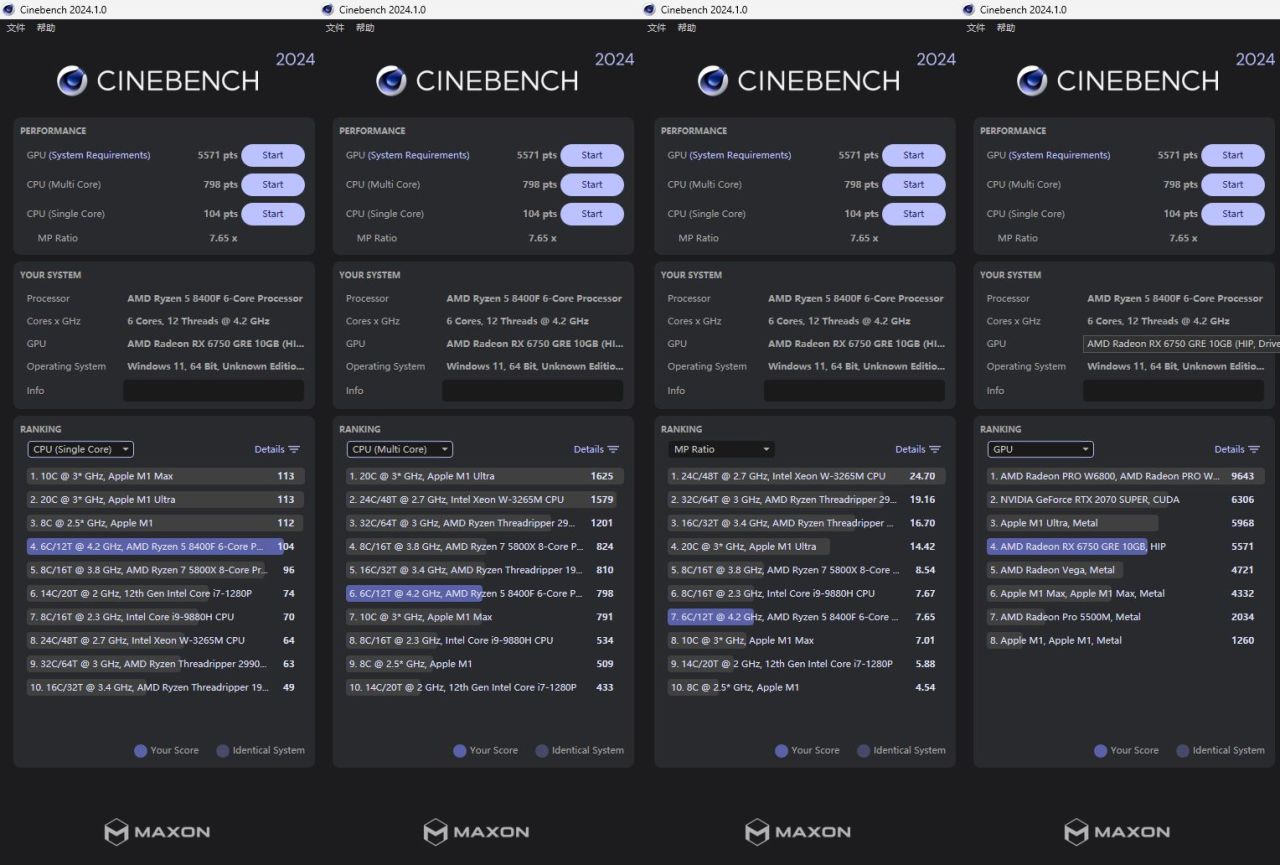Select the AMD Radeon Pro 5500M, Metal row

[x=1125, y=618]
